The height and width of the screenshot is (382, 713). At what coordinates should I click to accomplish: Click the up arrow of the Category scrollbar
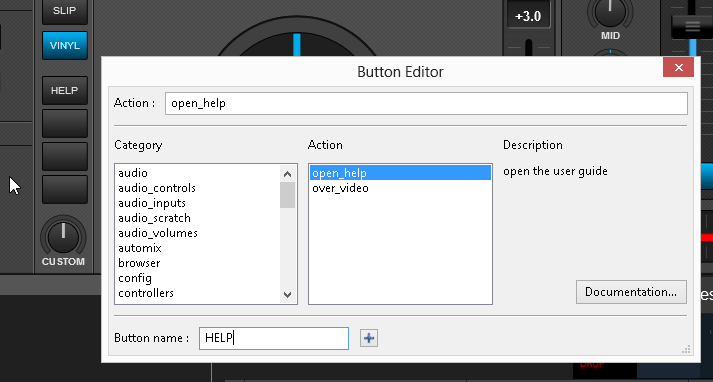pyautogui.click(x=287, y=174)
